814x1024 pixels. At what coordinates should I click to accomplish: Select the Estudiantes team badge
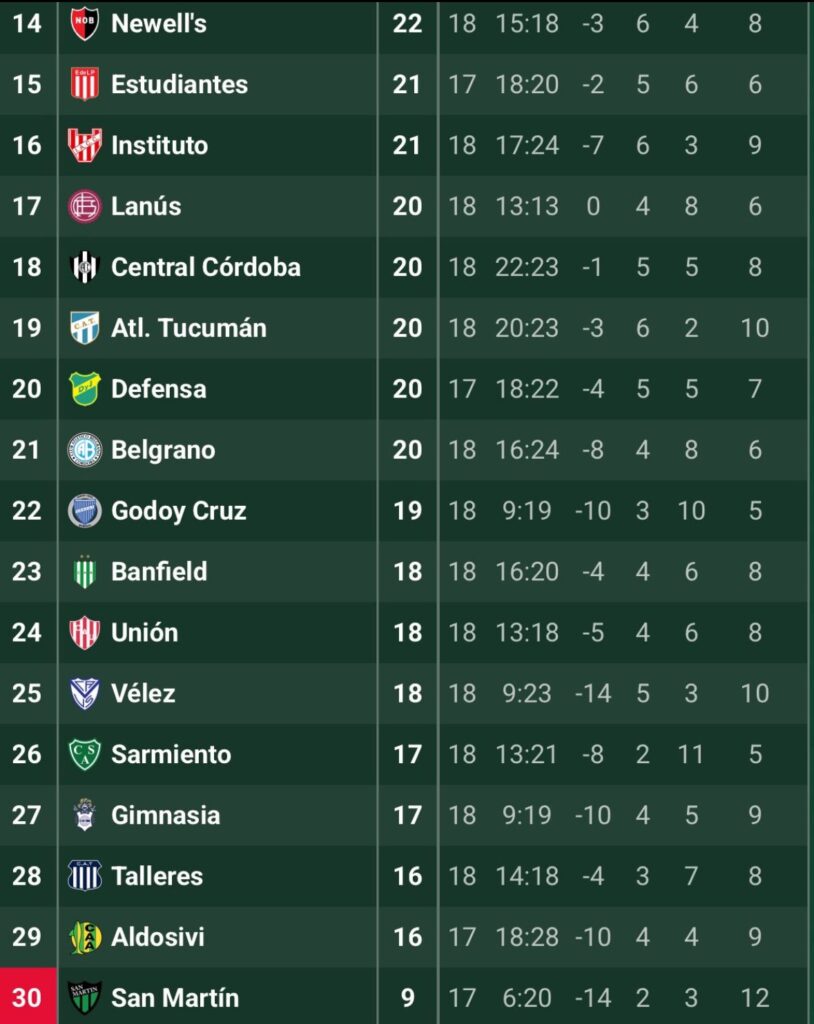[x=84, y=84]
